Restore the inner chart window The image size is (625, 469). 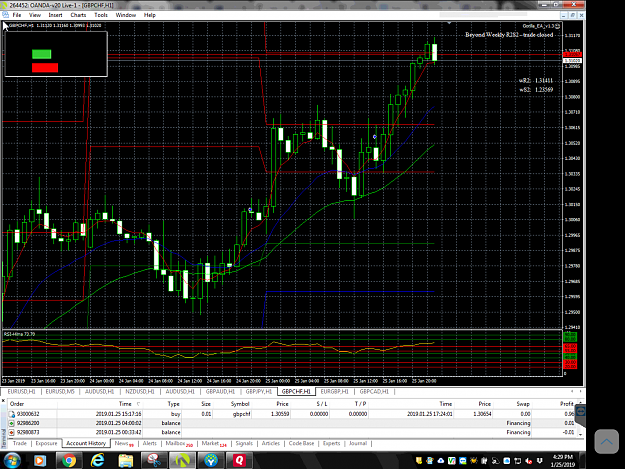pos(572,15)
